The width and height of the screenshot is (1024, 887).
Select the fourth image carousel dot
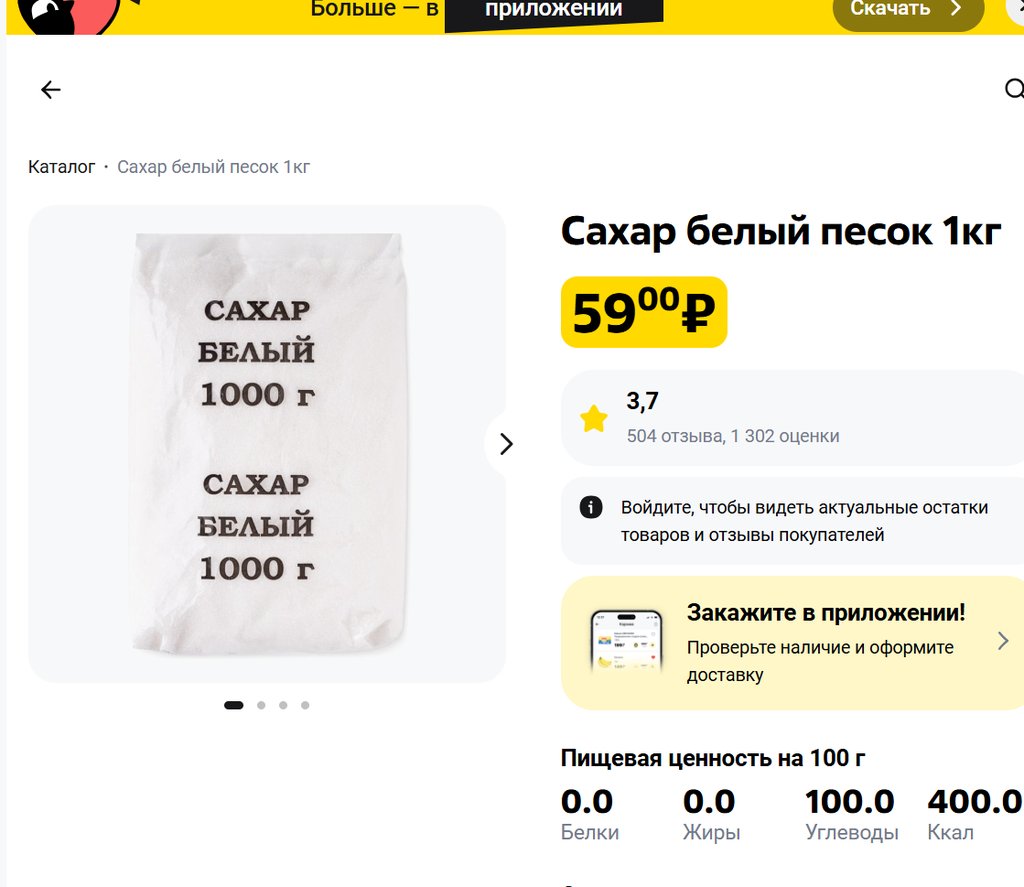[305, 705]
